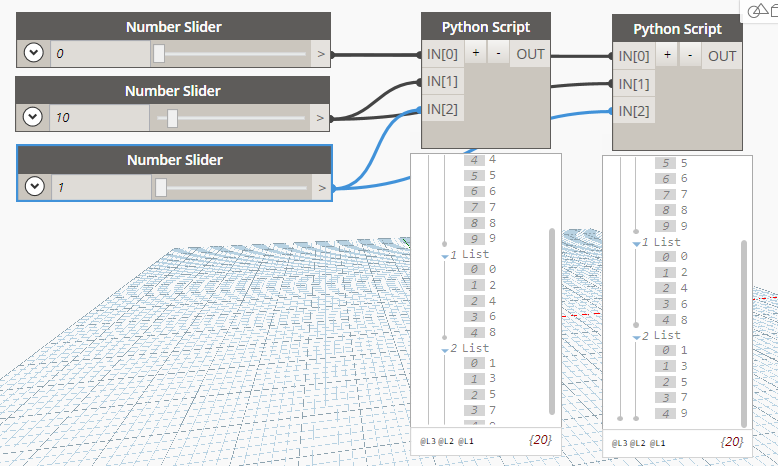Viewport: 778px width, 466px height.
Task: Click scrollbar of second preview bubble
Action: (x=744, y=333)
